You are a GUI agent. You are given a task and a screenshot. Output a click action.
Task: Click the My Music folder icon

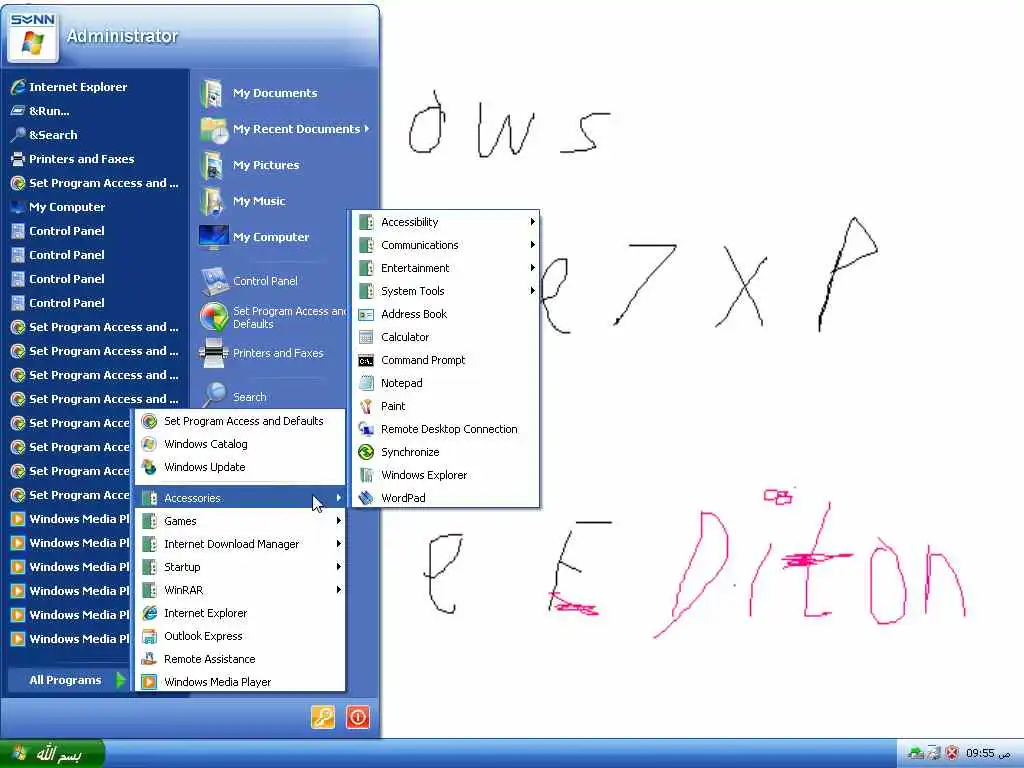[x=212, y=200]
